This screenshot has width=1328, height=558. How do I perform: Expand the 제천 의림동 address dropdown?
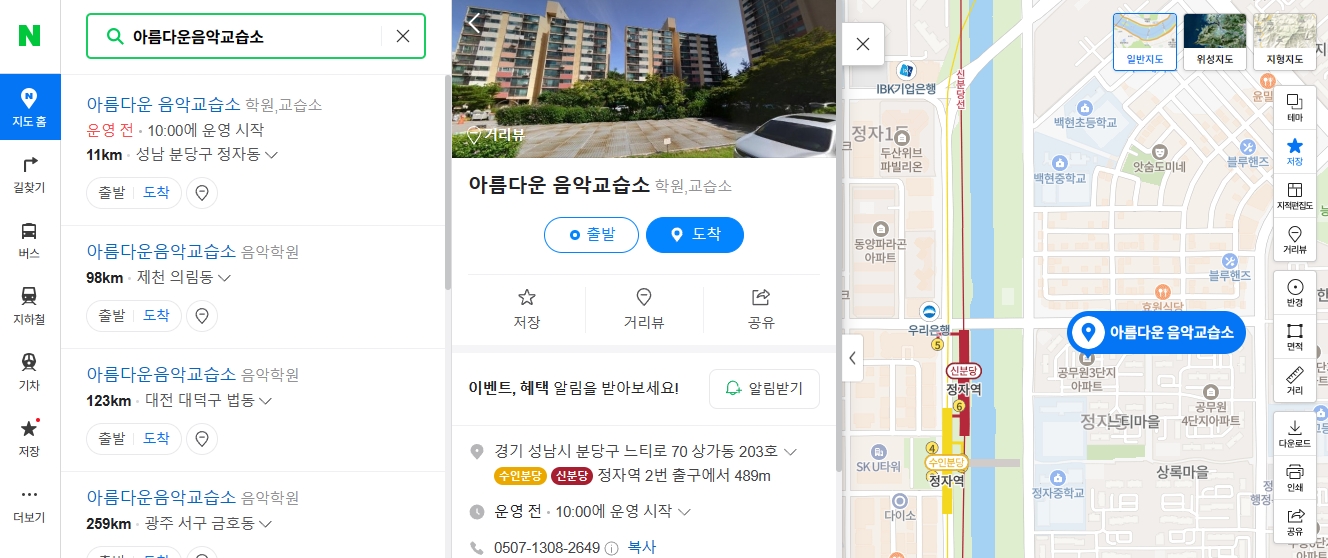pos(224,278)
